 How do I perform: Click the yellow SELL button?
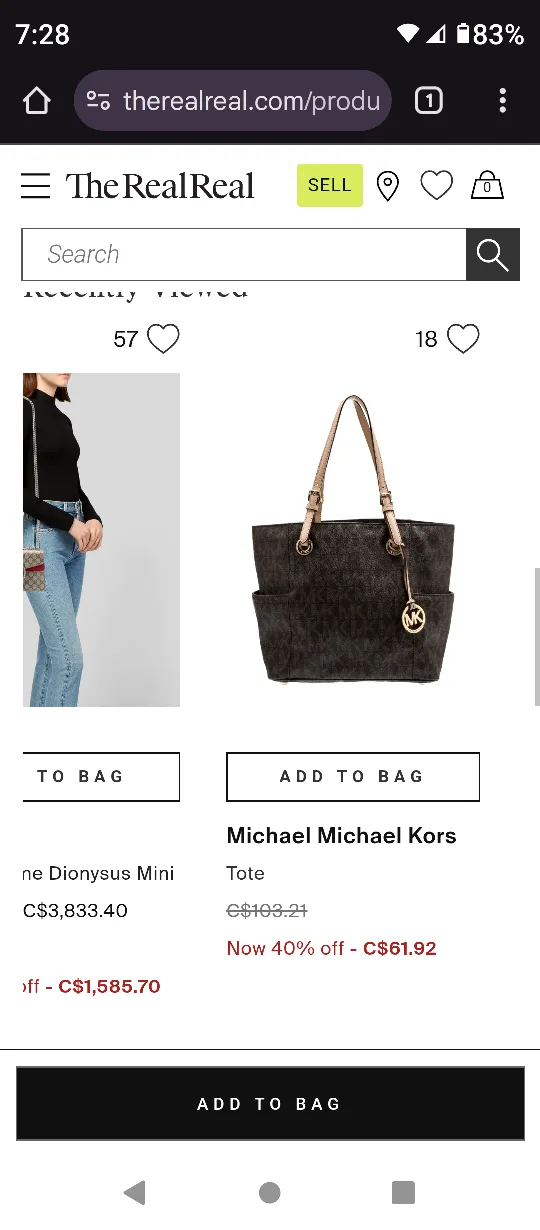pyautogui.click(x=330, y=186)
